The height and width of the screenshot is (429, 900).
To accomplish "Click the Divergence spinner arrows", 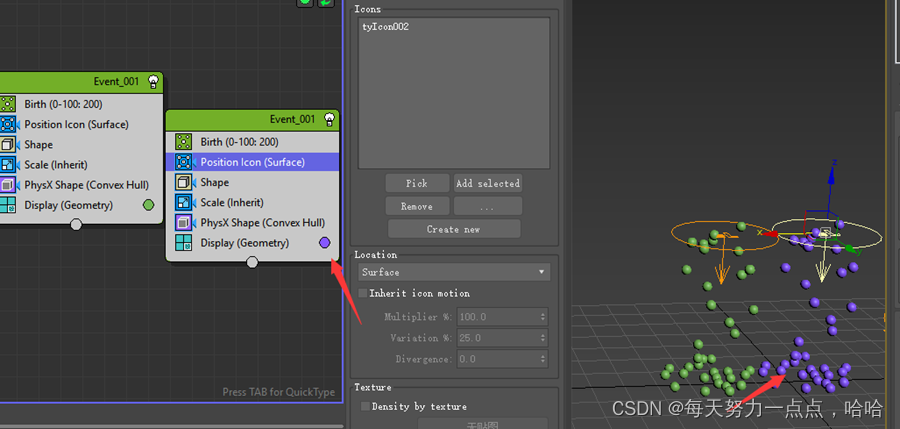I will tap(543, 359).
